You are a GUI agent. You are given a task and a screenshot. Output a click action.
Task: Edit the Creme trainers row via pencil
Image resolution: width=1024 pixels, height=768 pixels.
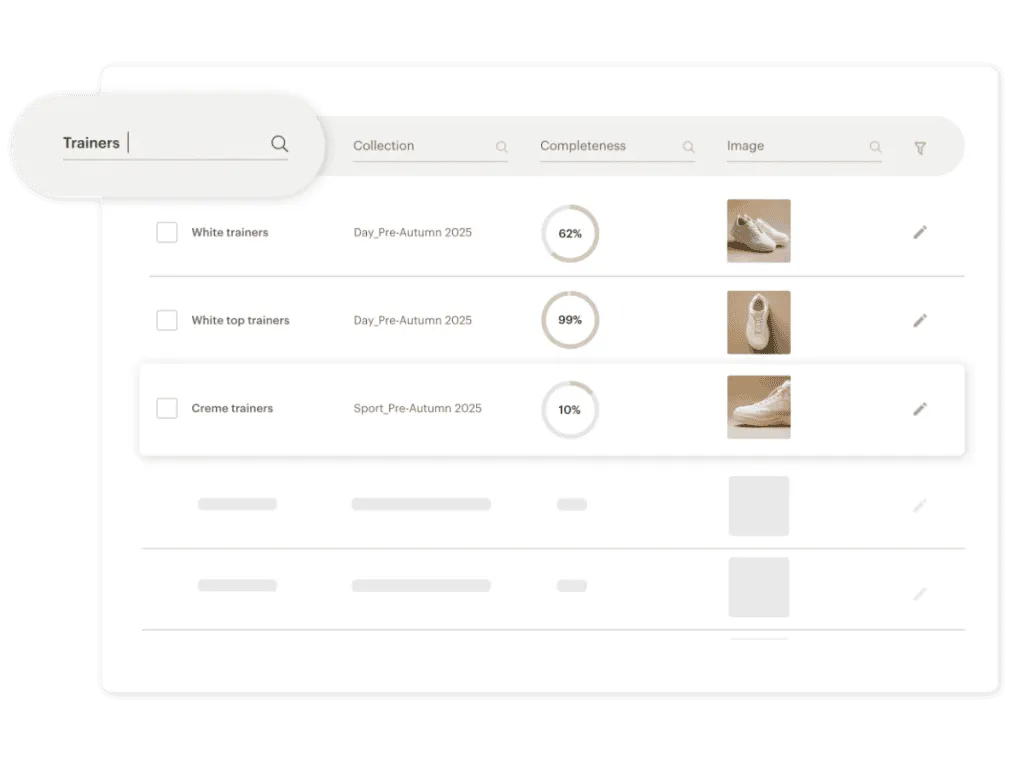920,409
